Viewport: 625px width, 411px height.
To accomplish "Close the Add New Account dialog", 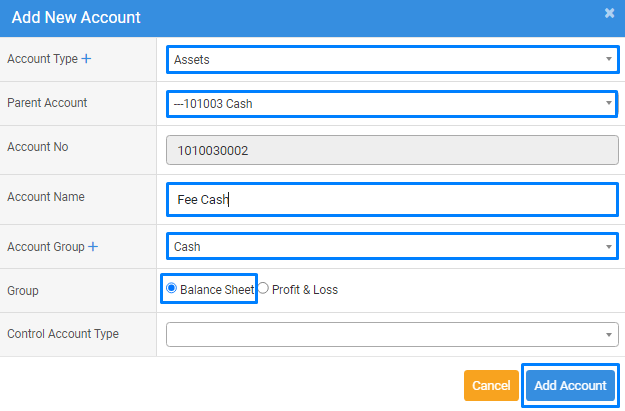I will tap(609, 14).
